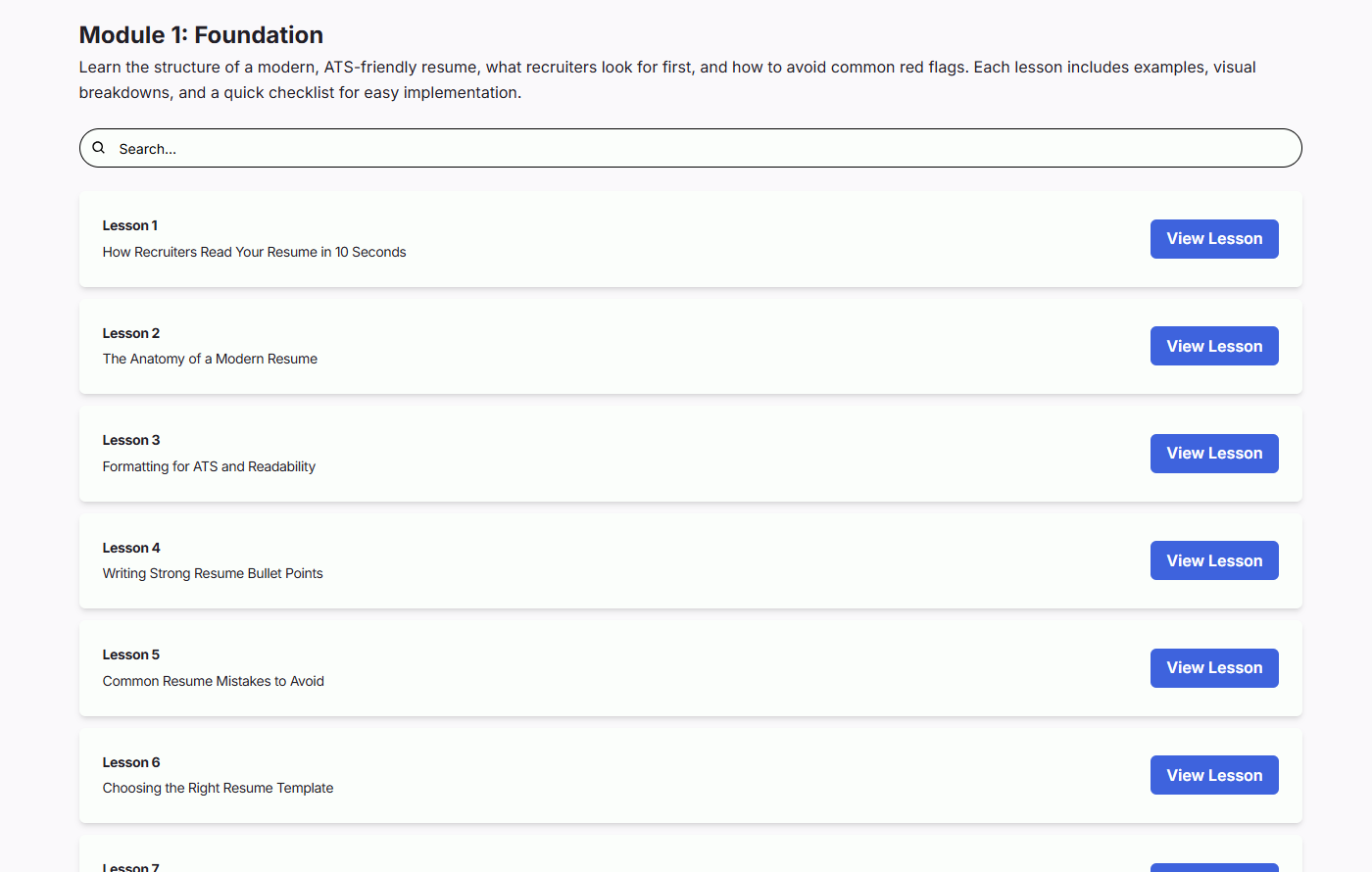Select the Module 1: Foundation heading
1372x872 pixels.
[x=201, y=35]
